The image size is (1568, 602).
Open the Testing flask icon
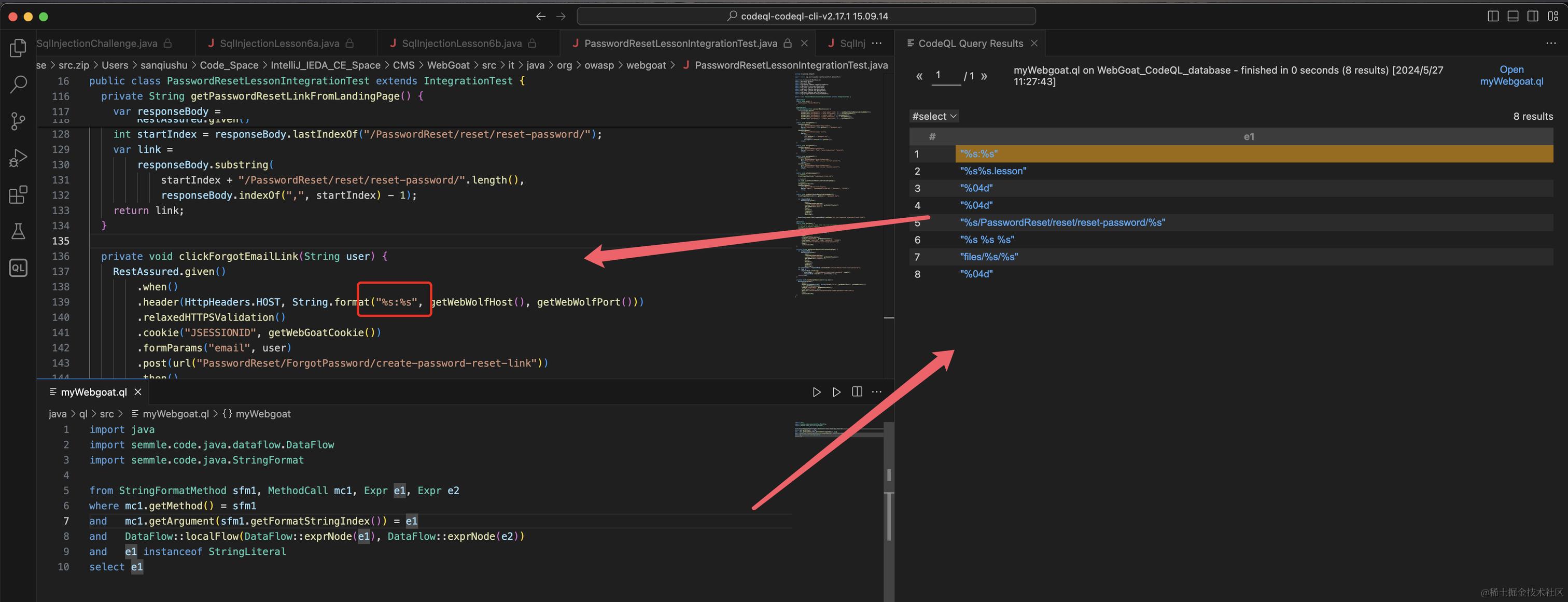click(18, 231)
